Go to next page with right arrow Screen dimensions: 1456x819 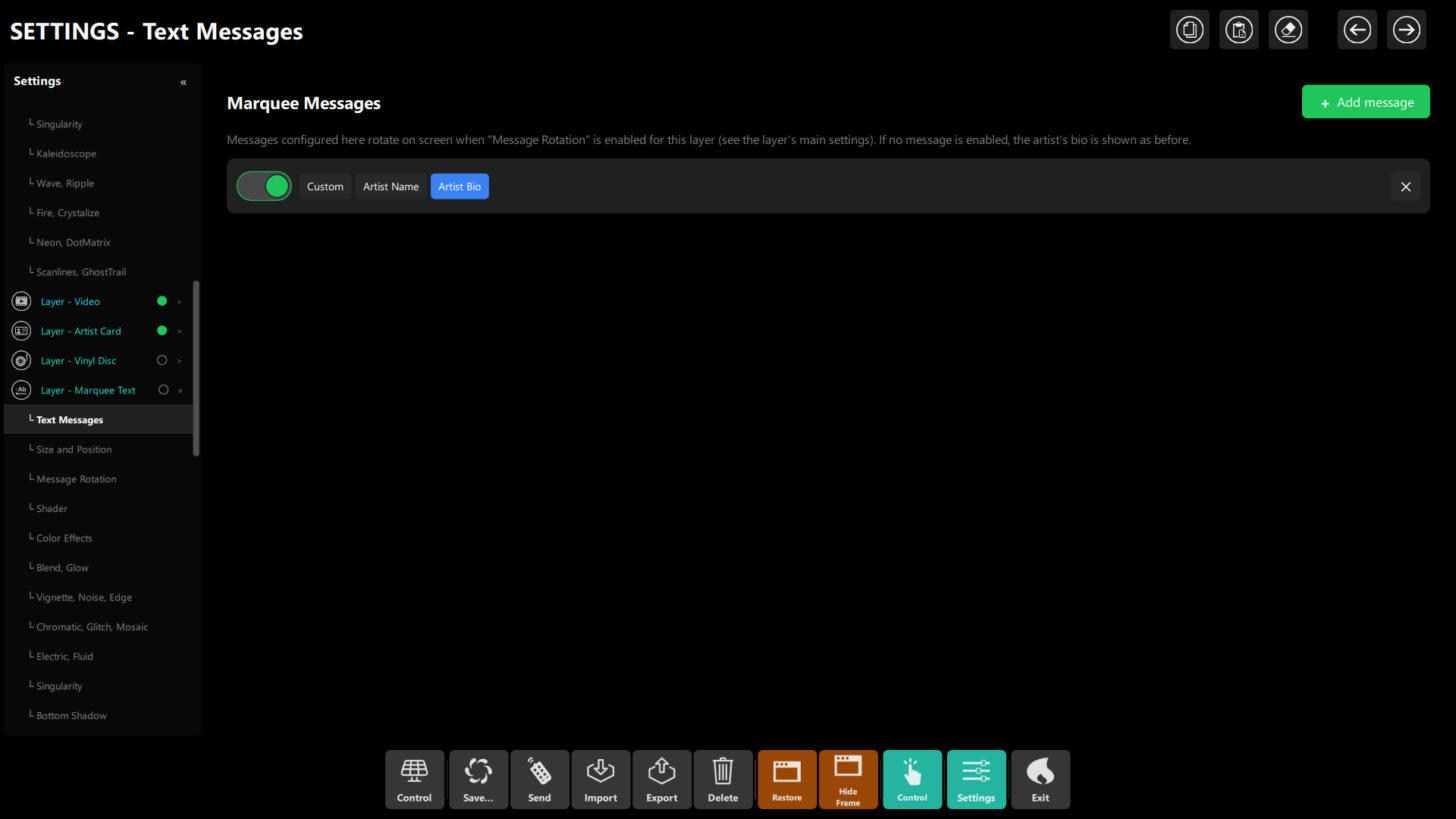click(1406, 30)
